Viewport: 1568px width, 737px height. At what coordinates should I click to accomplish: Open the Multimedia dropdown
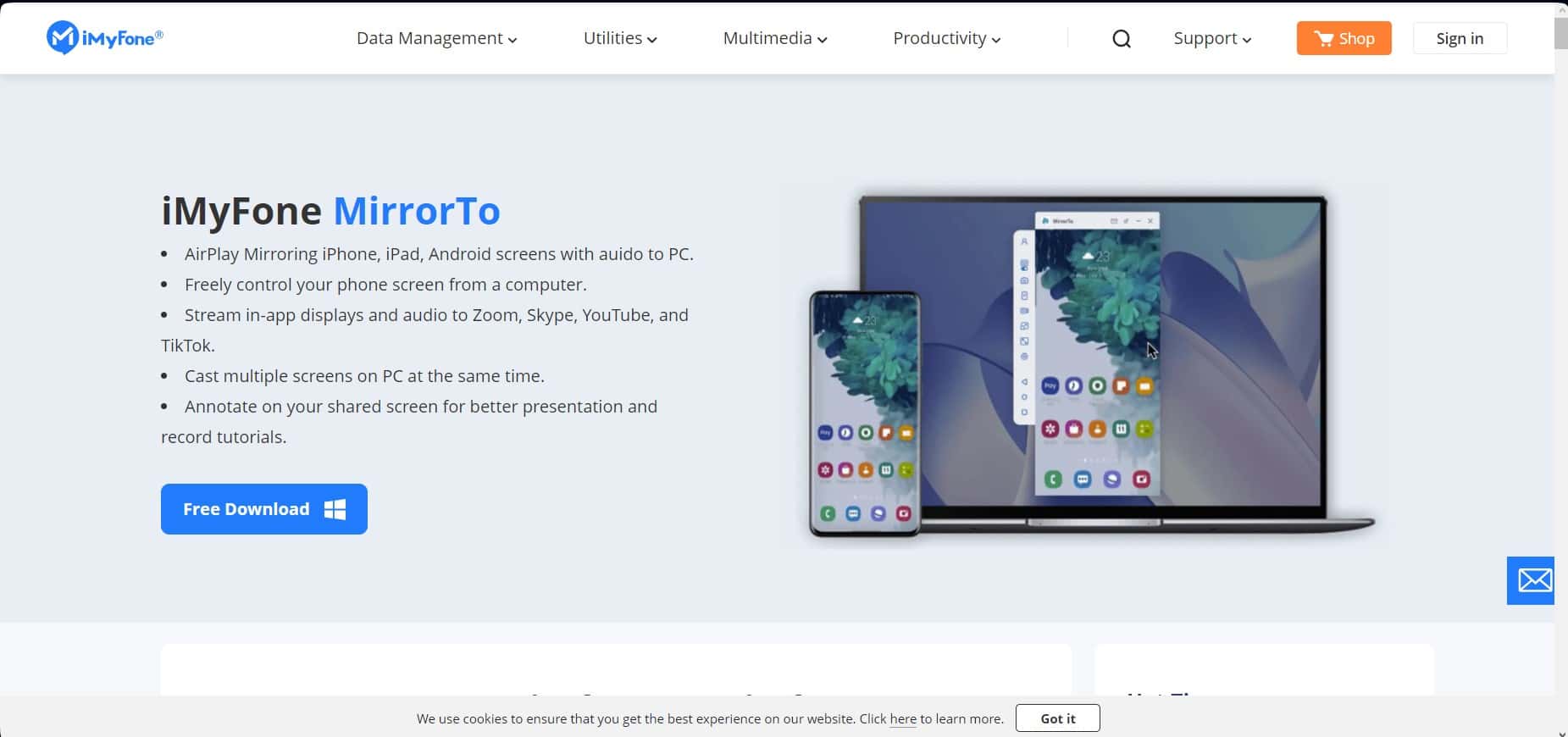pos(774,38)
